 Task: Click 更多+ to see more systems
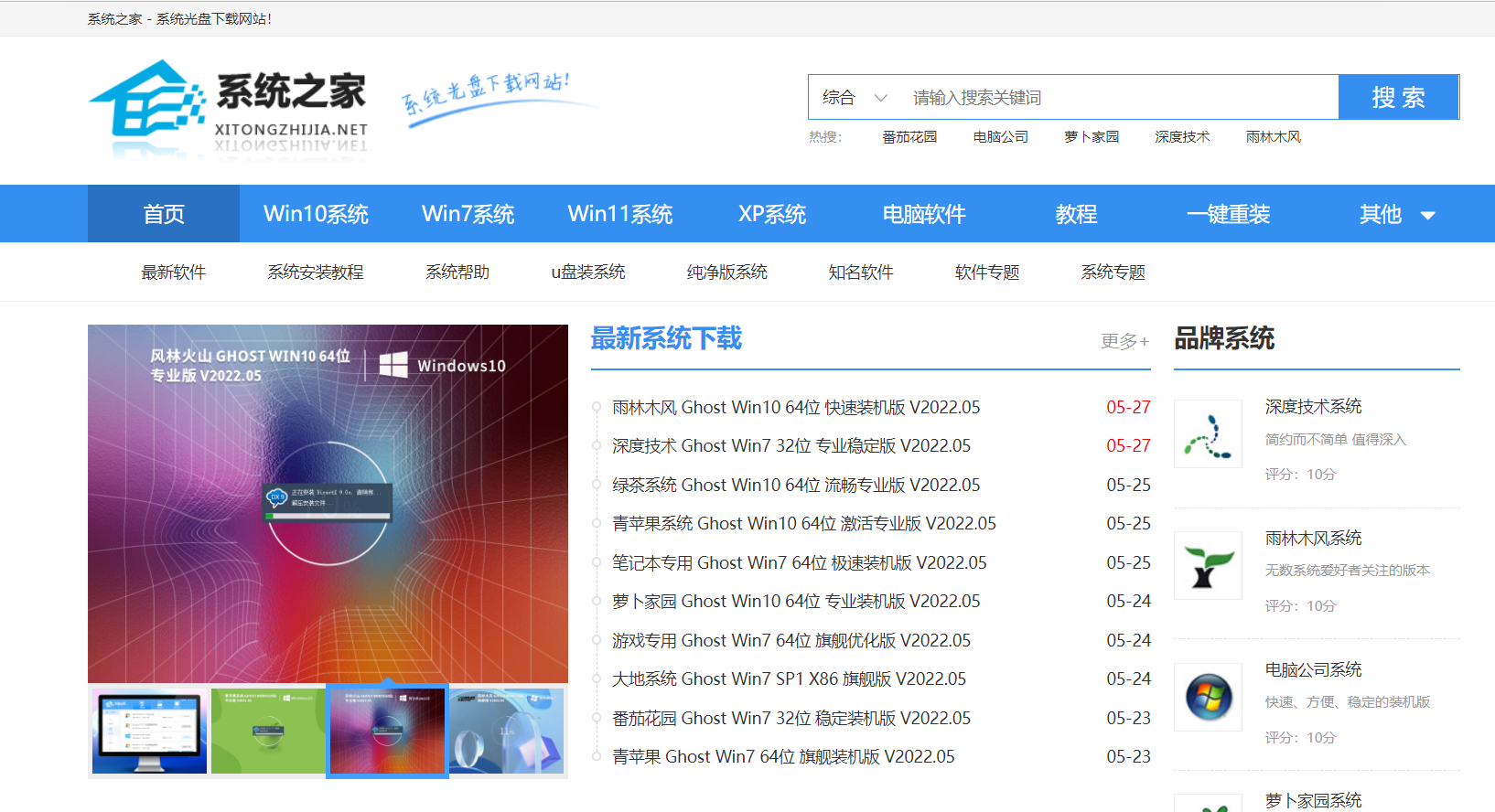tap(1124, 341)
